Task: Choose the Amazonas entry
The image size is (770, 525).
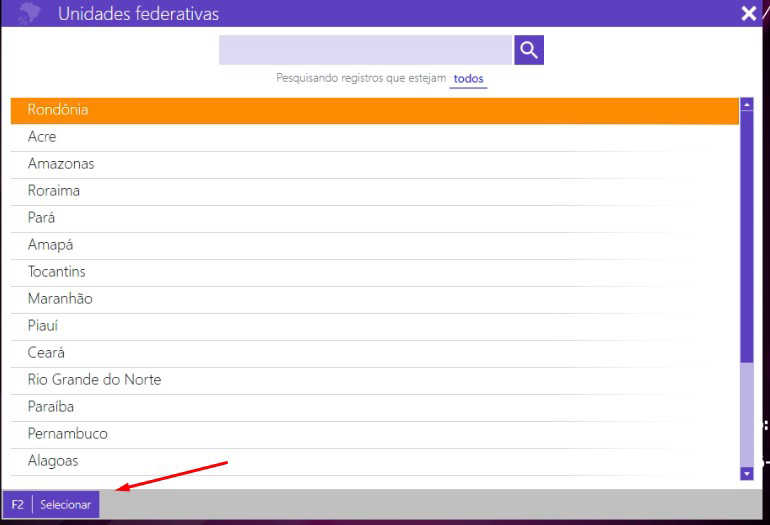Action: click(x=375, y=164)
